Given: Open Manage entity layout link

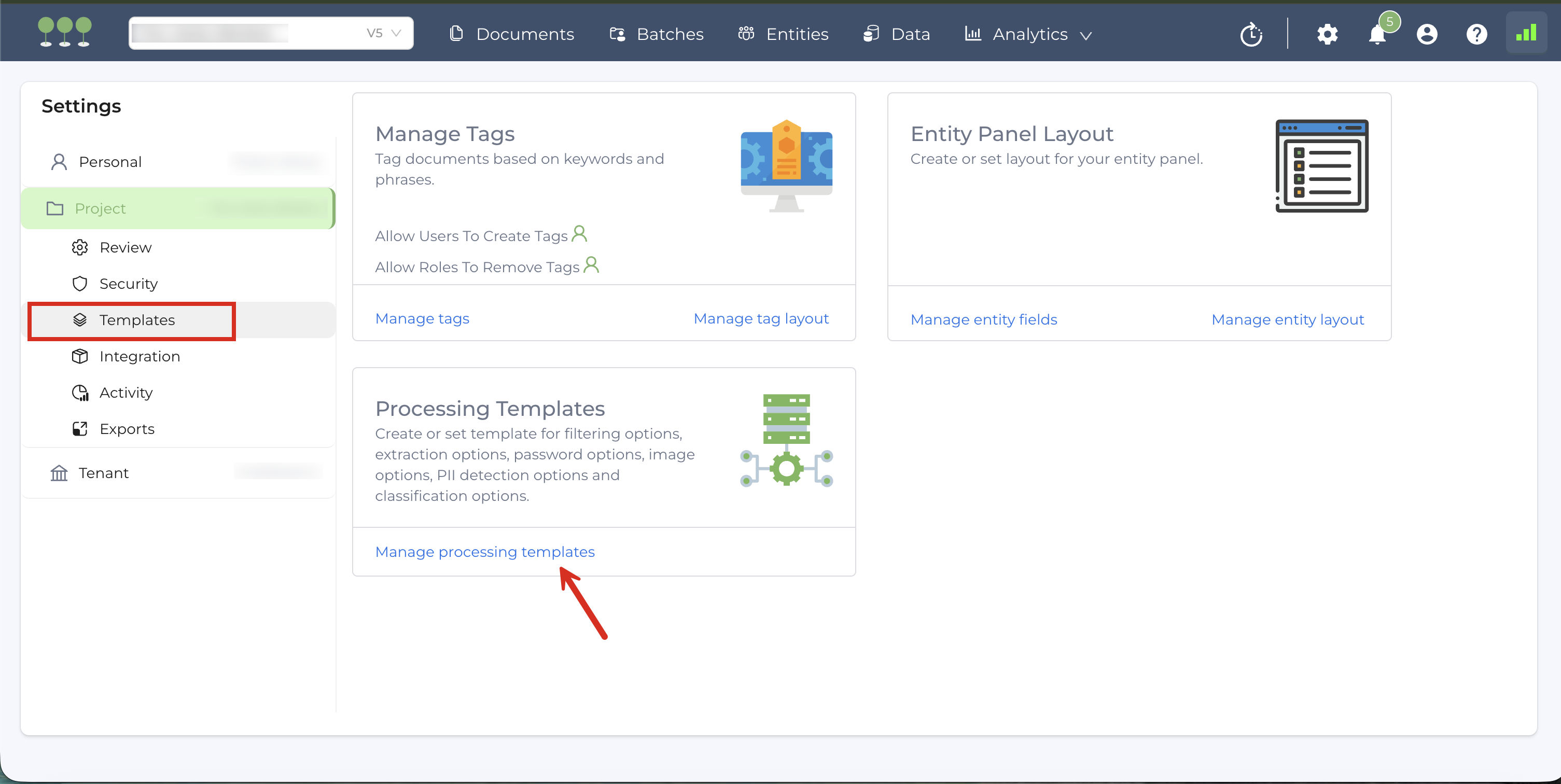Looking at the screenshot, I should pyautogui.click(x=1287, y=319).
